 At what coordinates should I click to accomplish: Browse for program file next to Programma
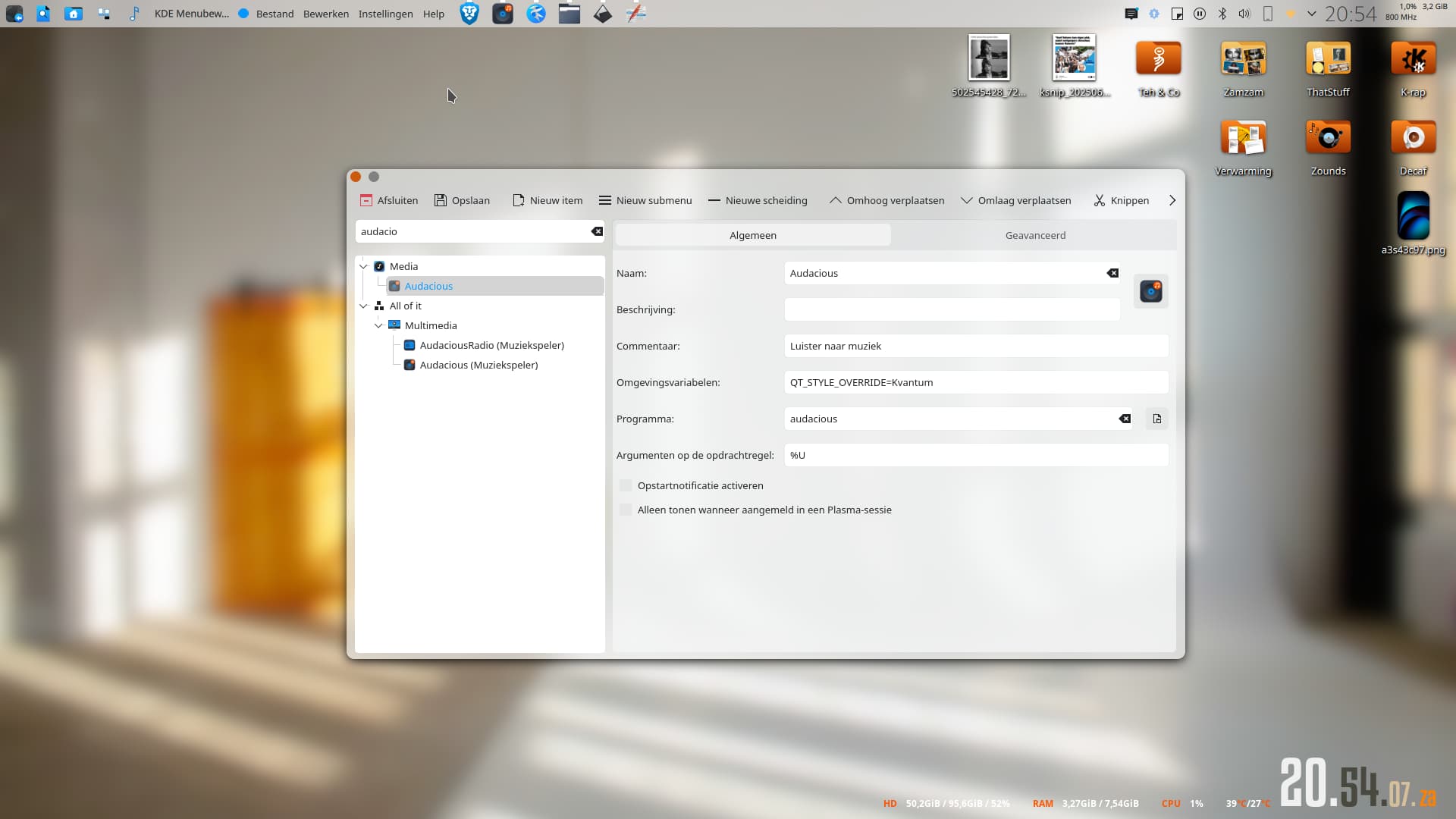(1157, 419)
